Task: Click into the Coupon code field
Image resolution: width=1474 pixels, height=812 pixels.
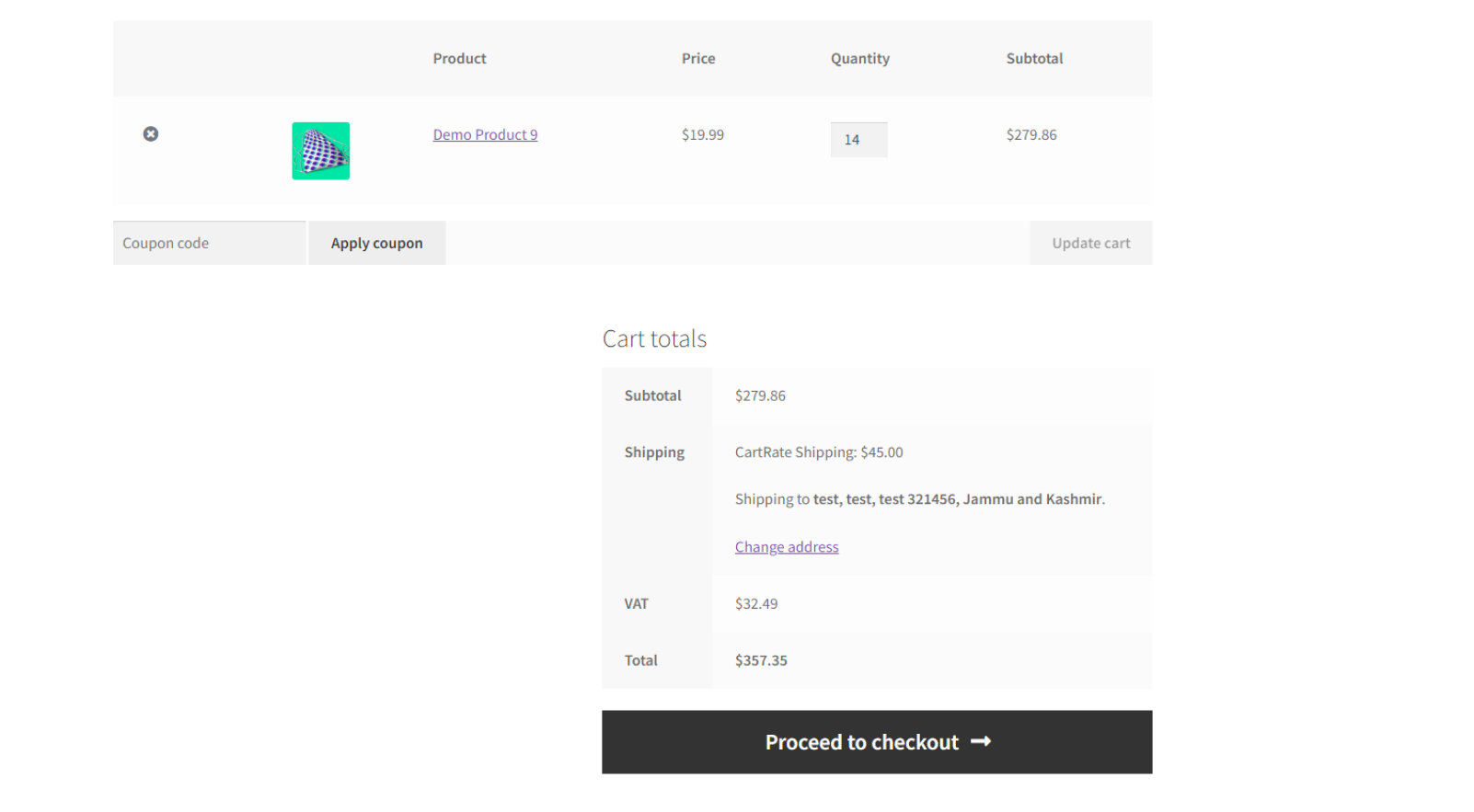Action: (209, 244)
